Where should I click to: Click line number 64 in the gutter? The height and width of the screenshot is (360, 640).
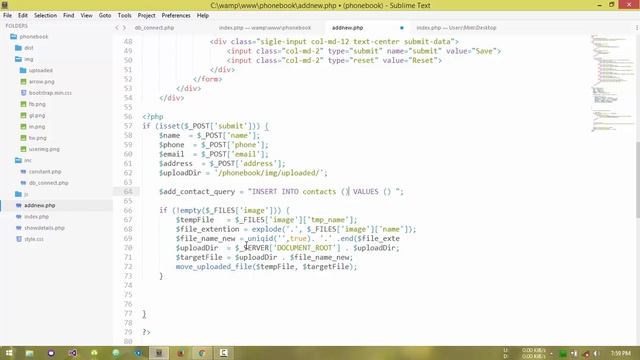click(x=128, y=191)
